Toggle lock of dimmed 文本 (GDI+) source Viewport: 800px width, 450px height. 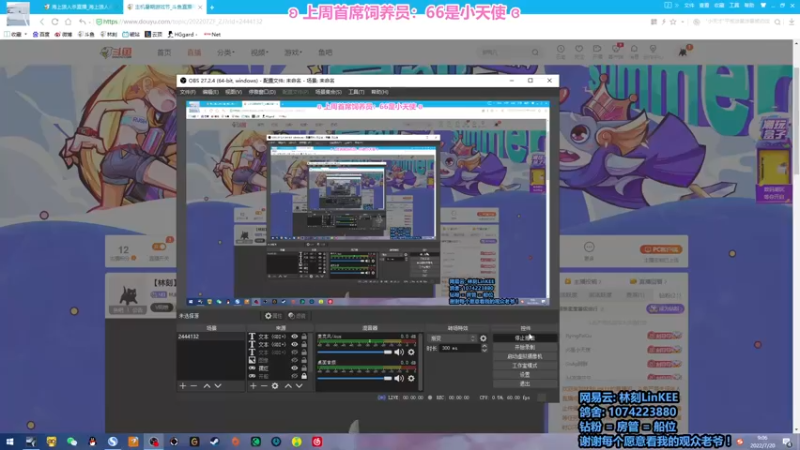tap(304, 353)
